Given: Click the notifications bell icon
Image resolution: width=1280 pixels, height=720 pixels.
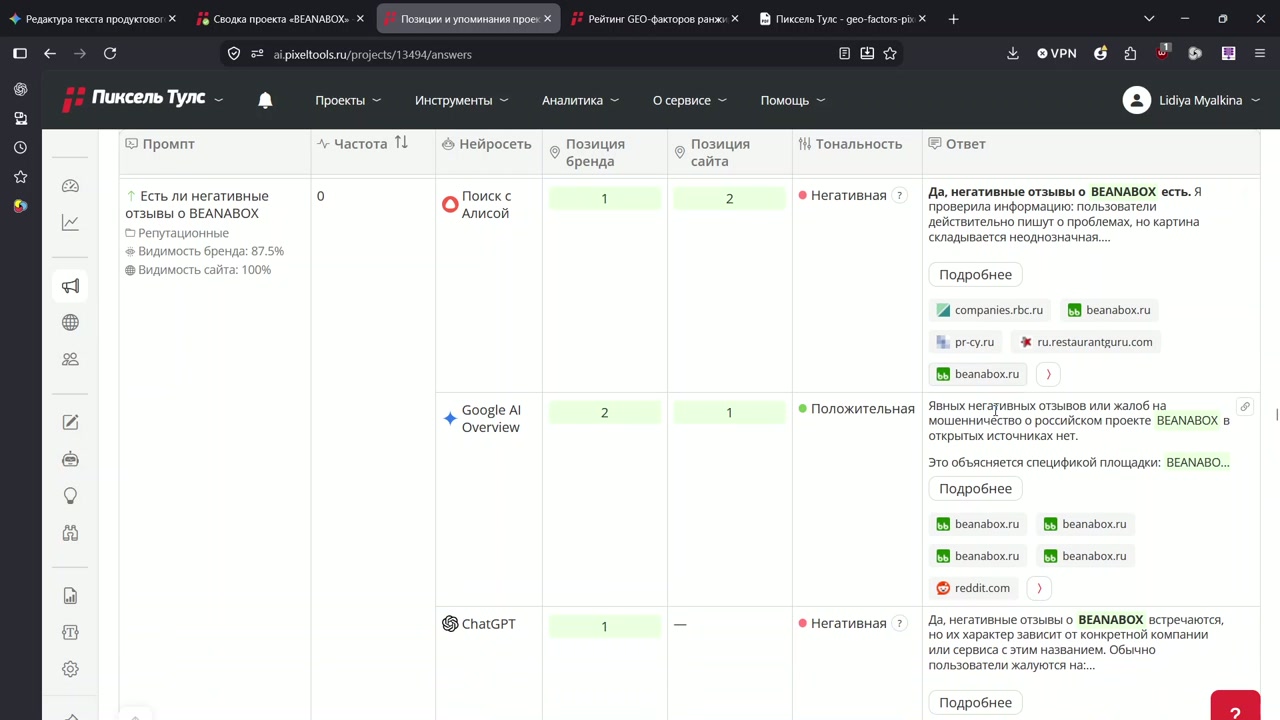Looking at the screenshot, I should pyautogui.click(x=265, y=100).
